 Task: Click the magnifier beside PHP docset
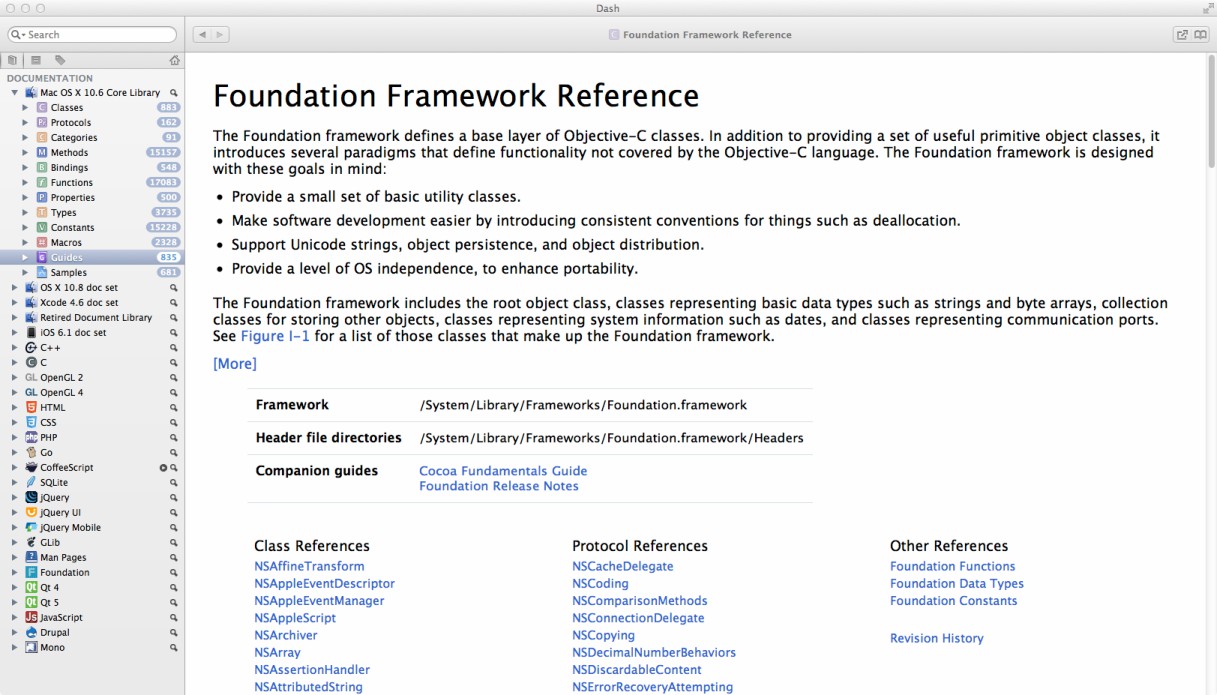click(173, 438)
